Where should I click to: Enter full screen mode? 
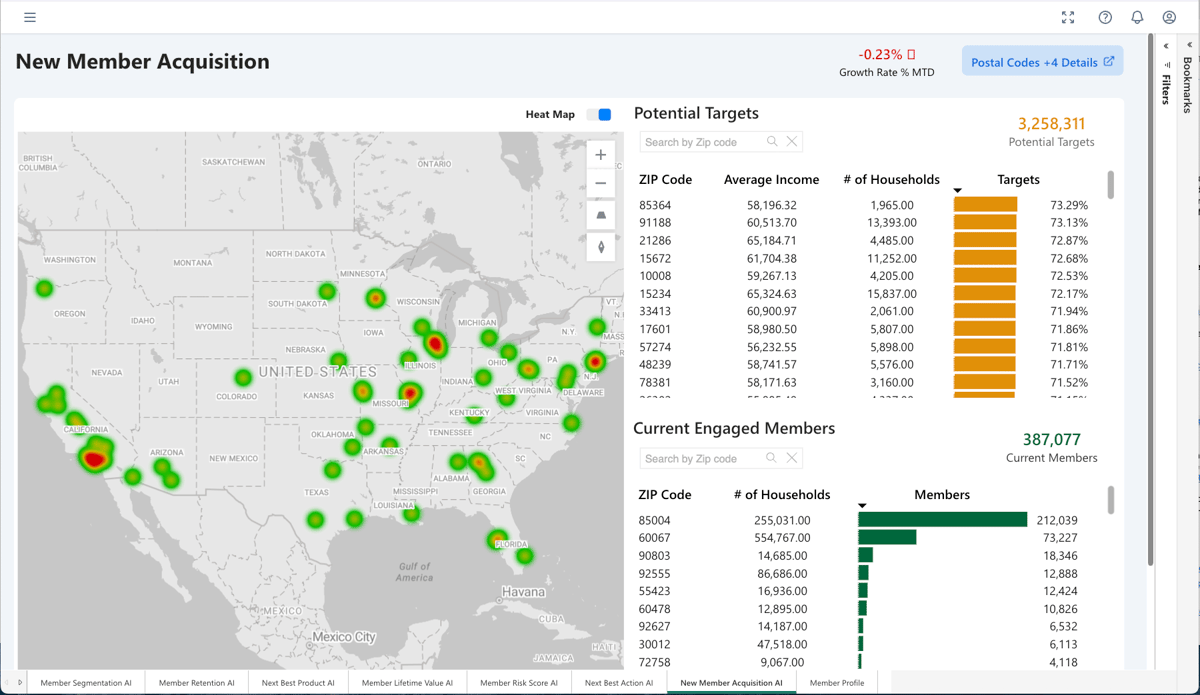pyautogui.click(x=1068, y=17)
